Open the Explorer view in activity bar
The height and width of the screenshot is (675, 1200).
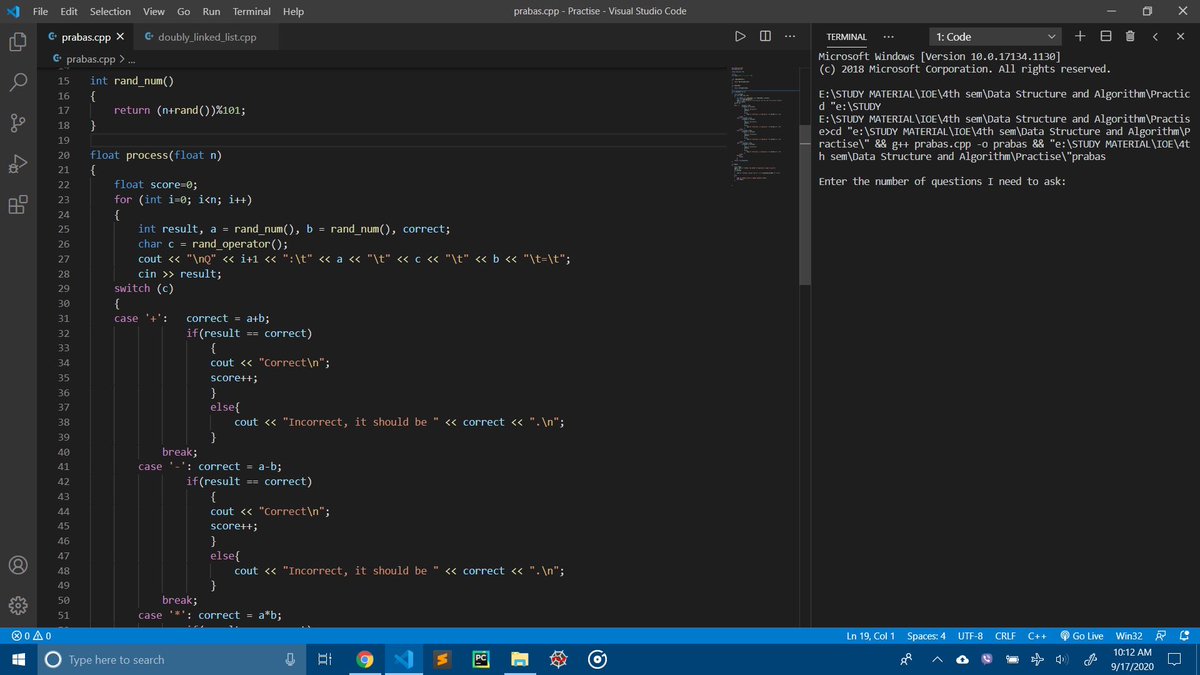pos(17,43)
